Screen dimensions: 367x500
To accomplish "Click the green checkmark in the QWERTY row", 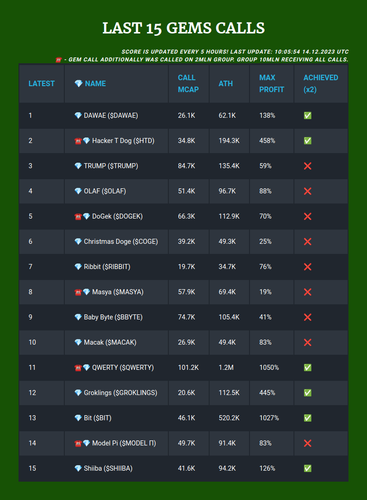I will [x=308, y=368].
